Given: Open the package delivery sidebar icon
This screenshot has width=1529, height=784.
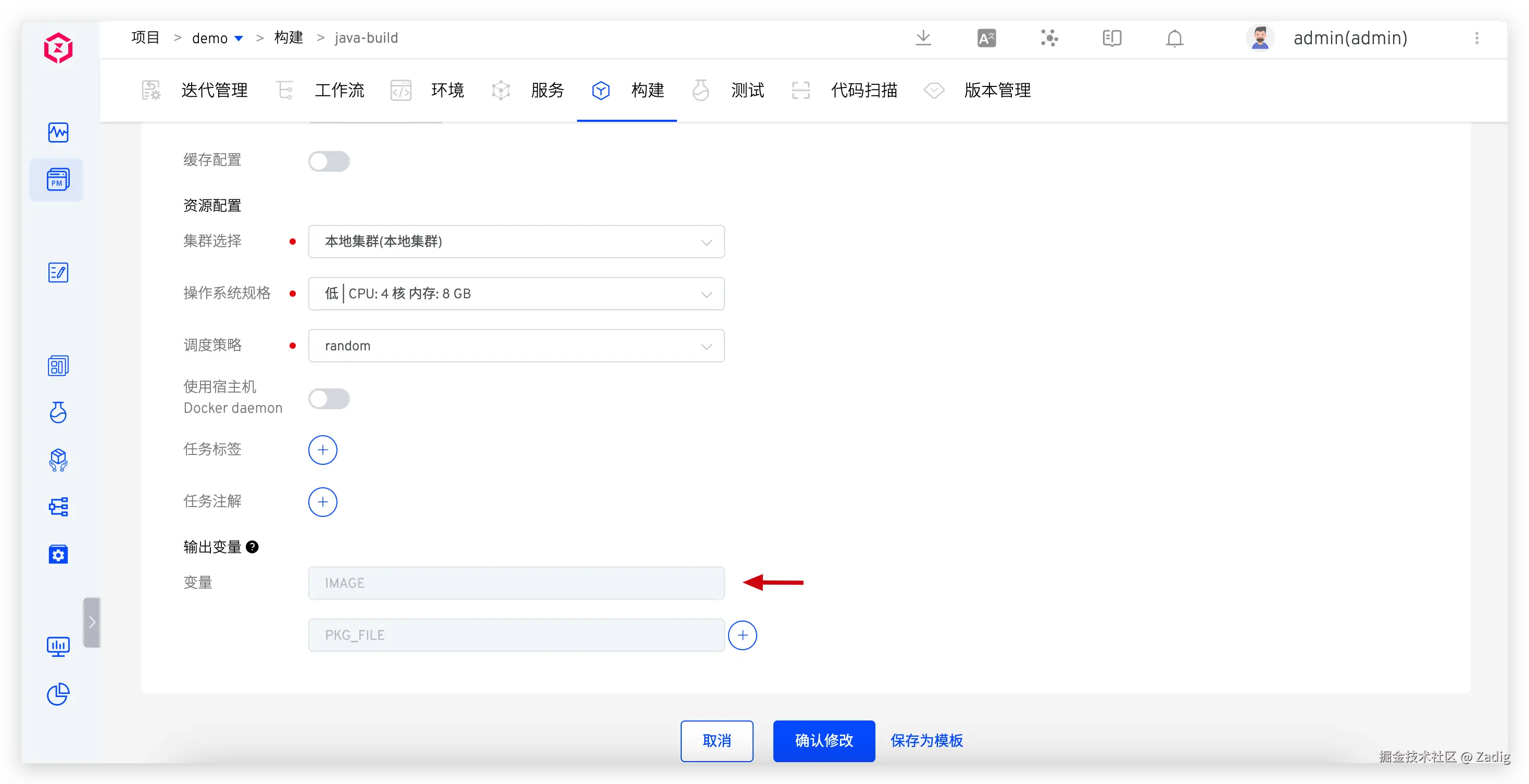Looking at the screenshot, I should point(58,459).
